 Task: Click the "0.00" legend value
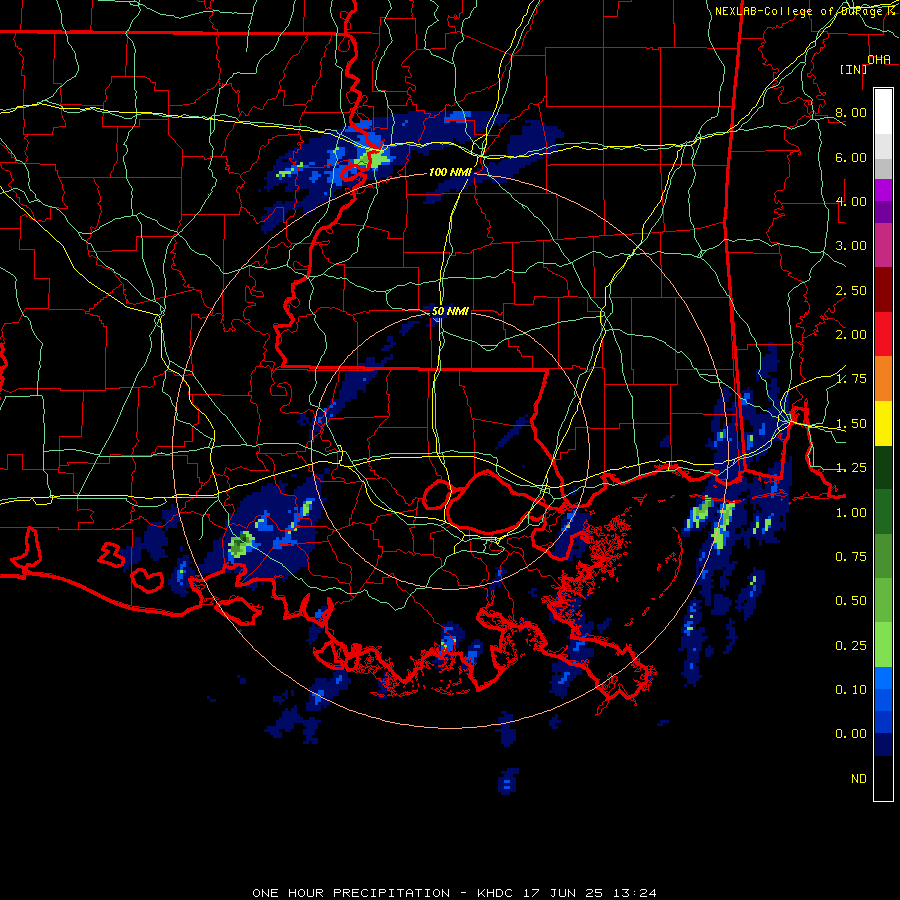click(x=851, y=734)
